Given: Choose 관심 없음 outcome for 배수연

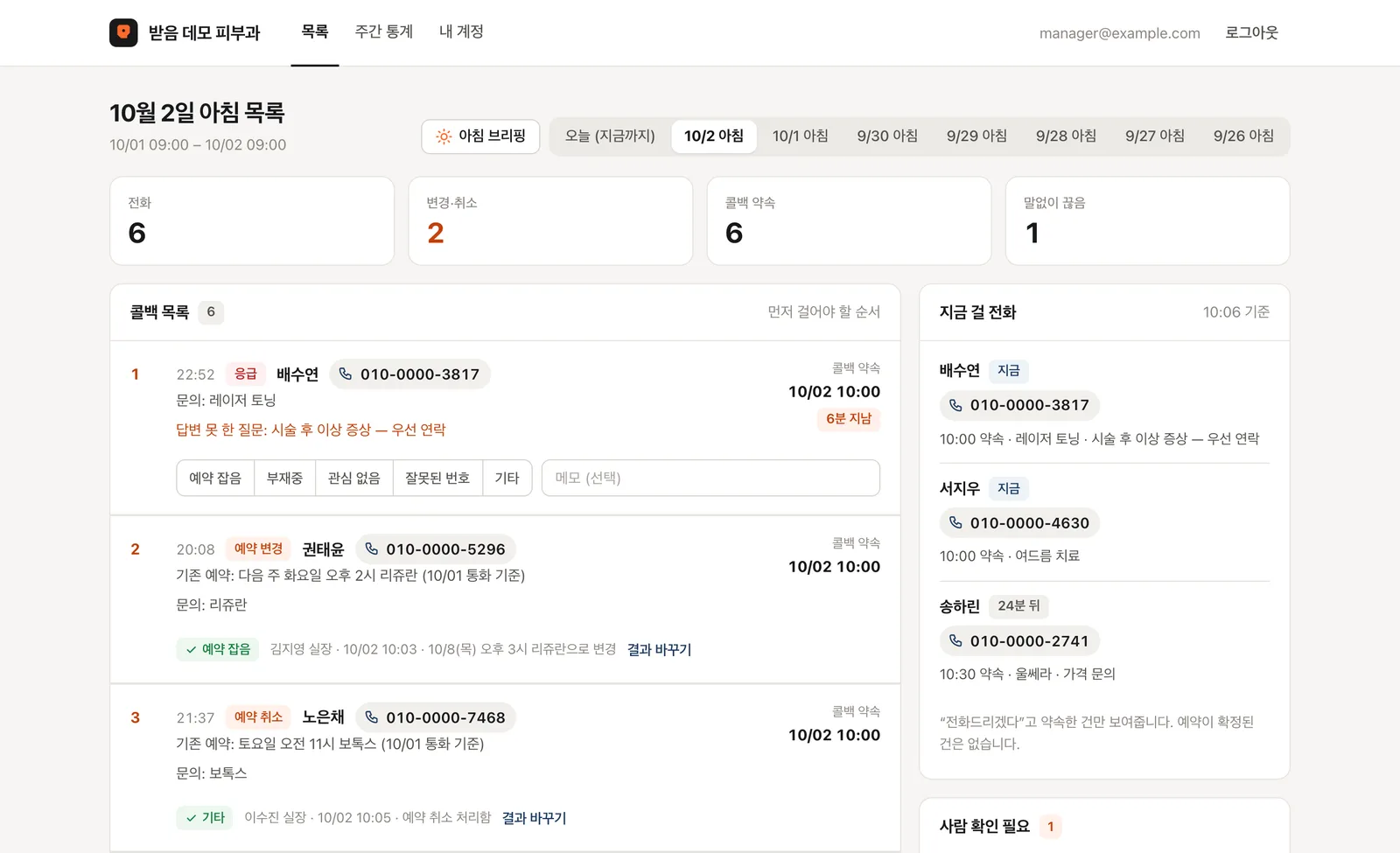Looking at the screenshot, I should click(x=354, y=479).
